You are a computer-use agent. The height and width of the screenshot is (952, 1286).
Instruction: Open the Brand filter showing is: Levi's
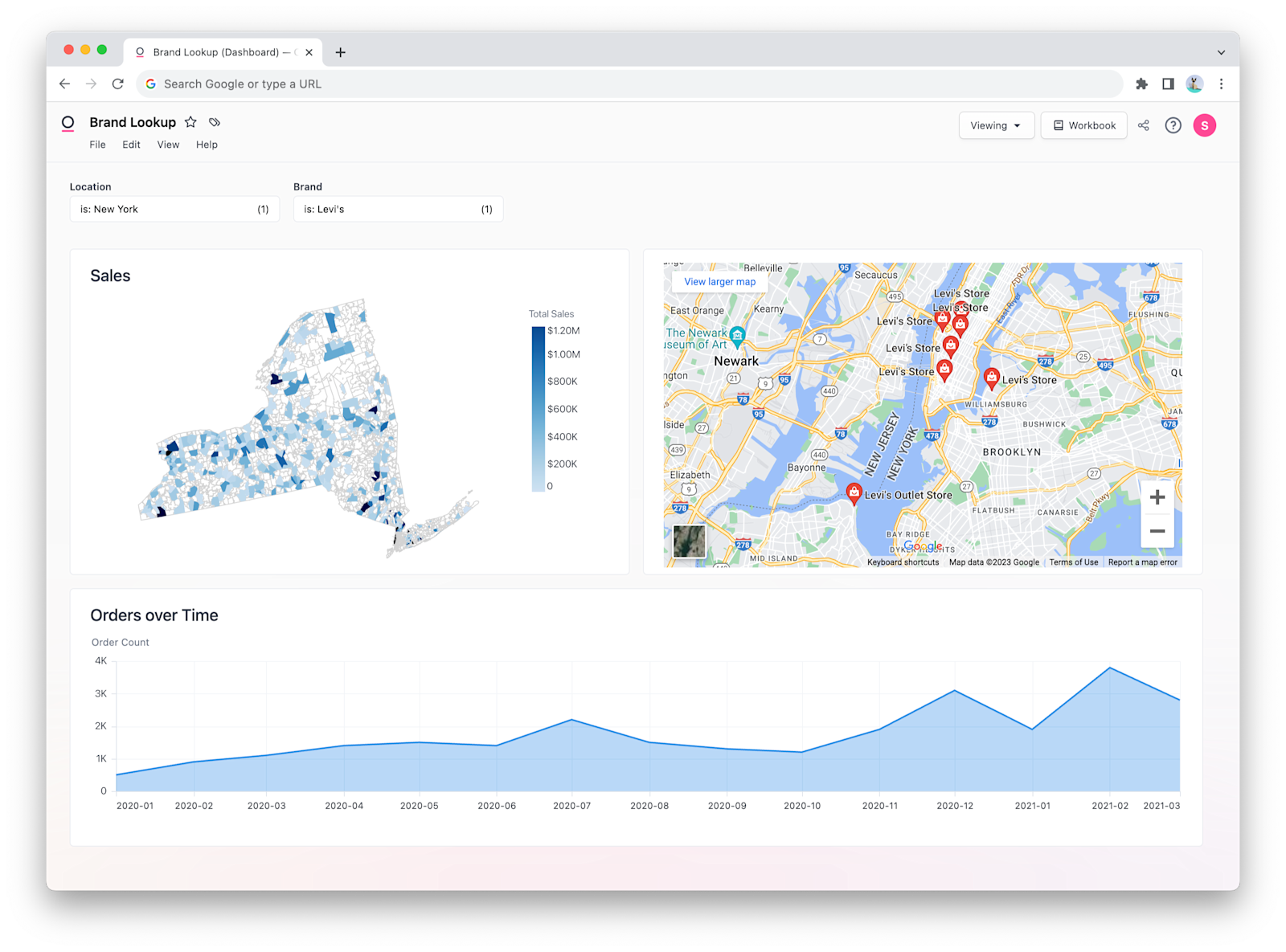[397, 209]
